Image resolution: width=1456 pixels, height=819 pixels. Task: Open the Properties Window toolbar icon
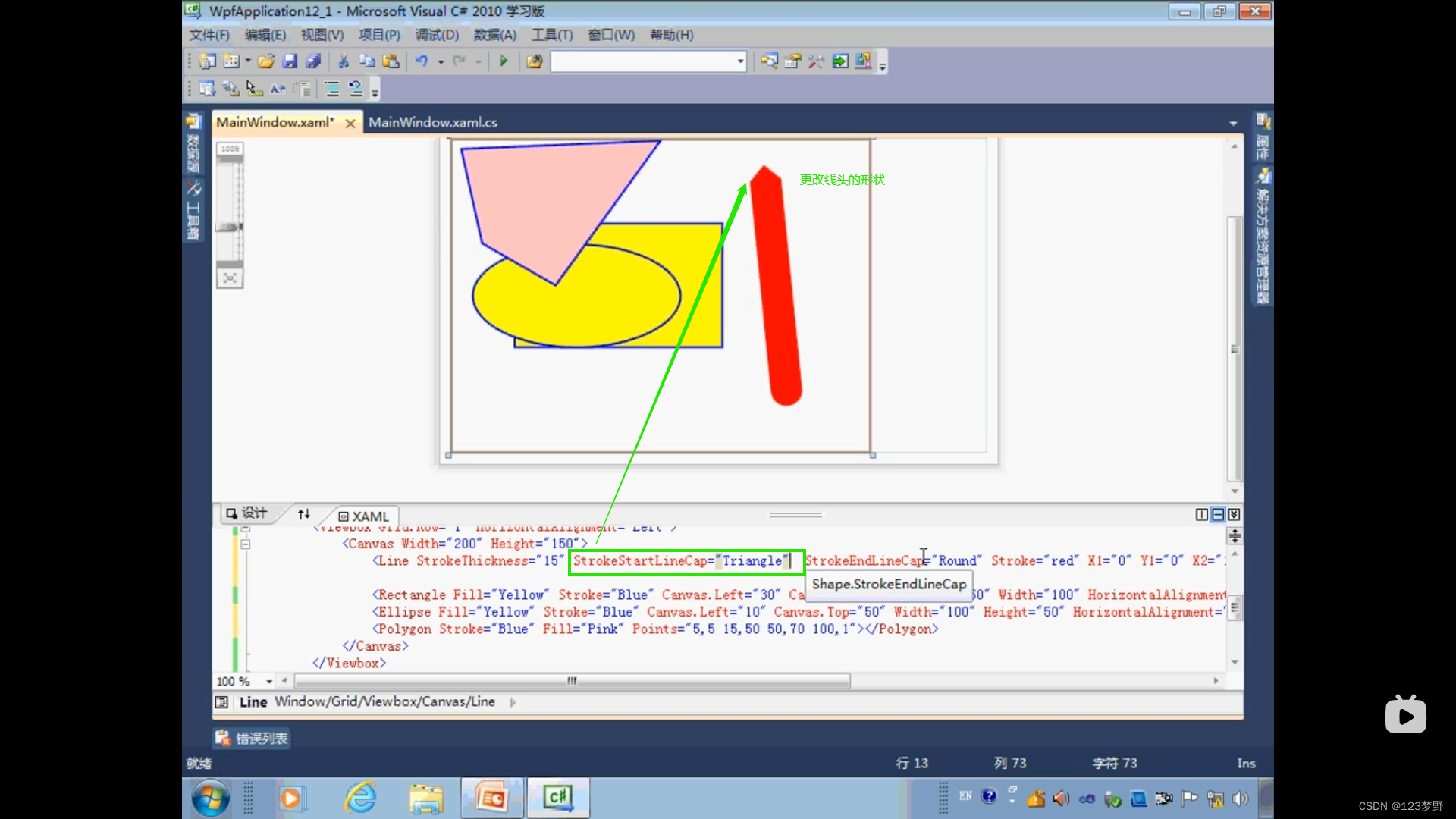click(x=792, y=61)
